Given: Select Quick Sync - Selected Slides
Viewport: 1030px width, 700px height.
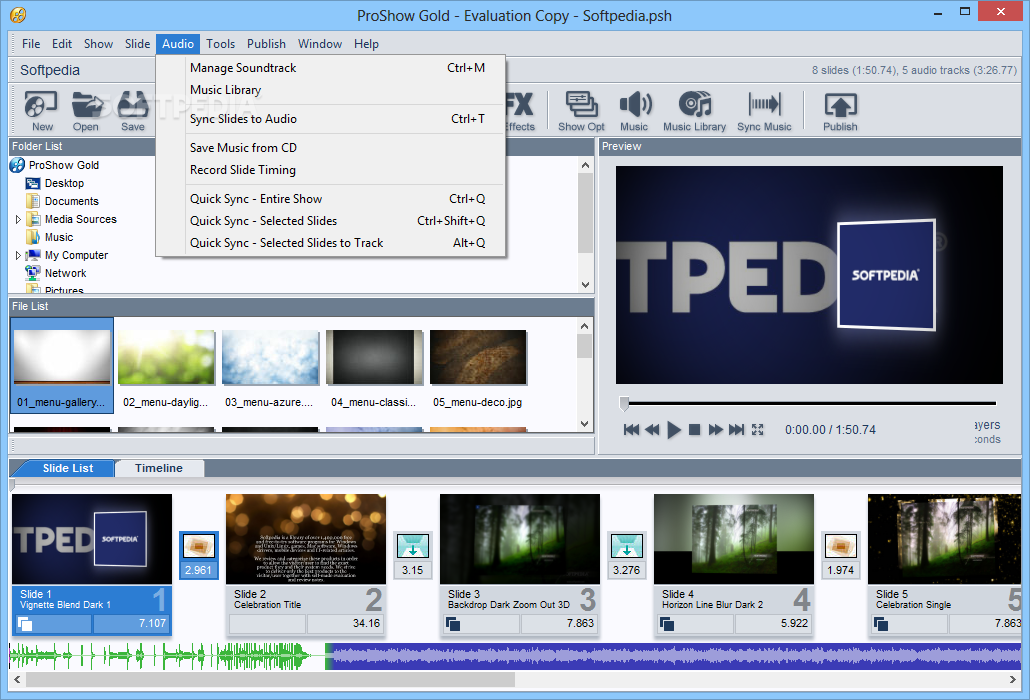Looking at the screenshot, I should 331,221.
